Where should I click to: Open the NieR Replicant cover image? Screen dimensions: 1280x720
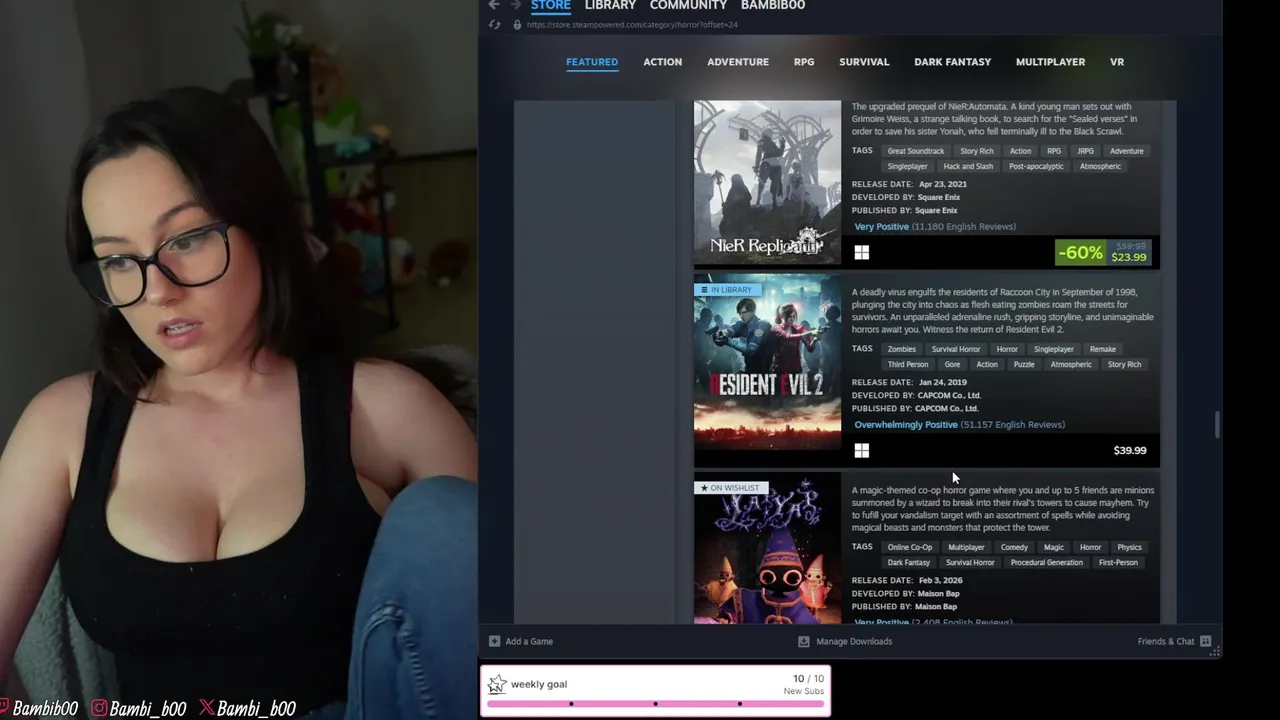pos(767,182)
